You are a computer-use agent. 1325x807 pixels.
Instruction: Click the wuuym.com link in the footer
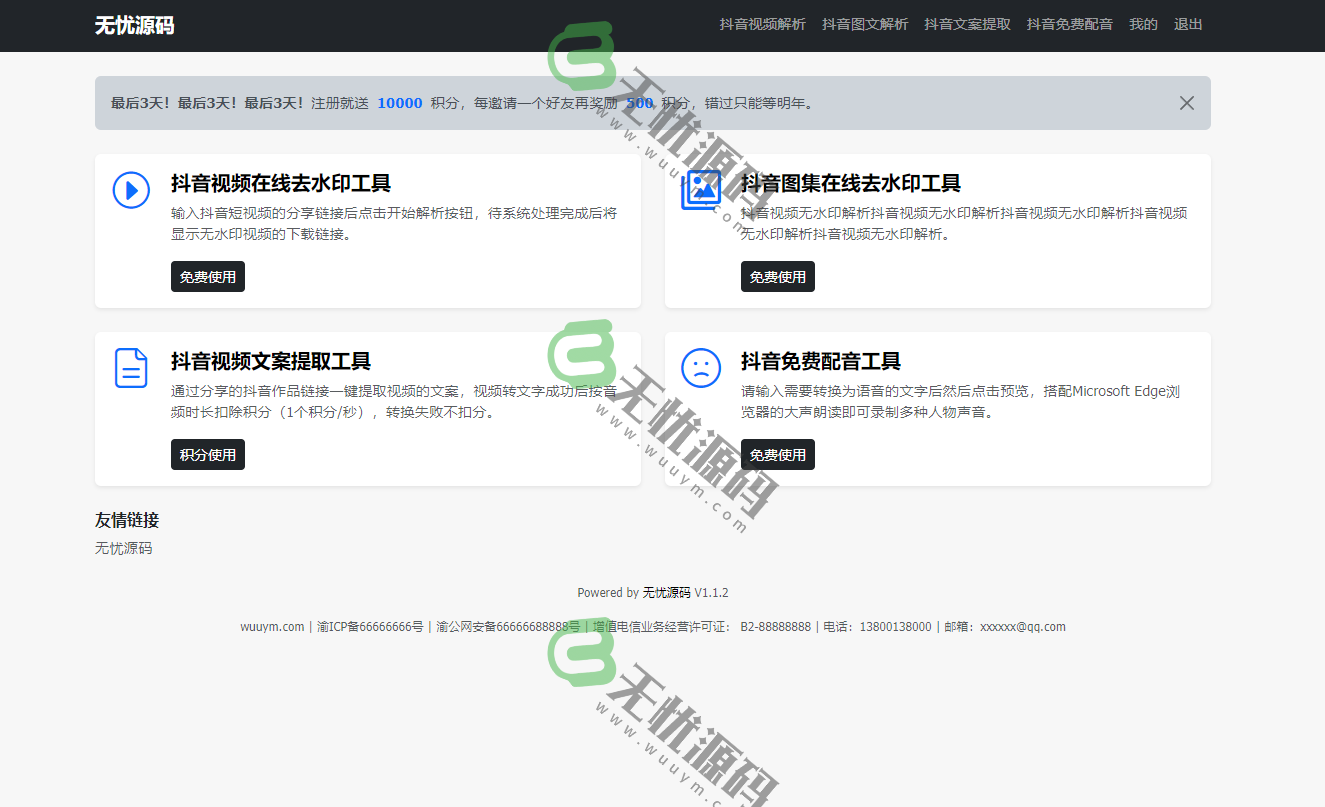coord(273,626)
